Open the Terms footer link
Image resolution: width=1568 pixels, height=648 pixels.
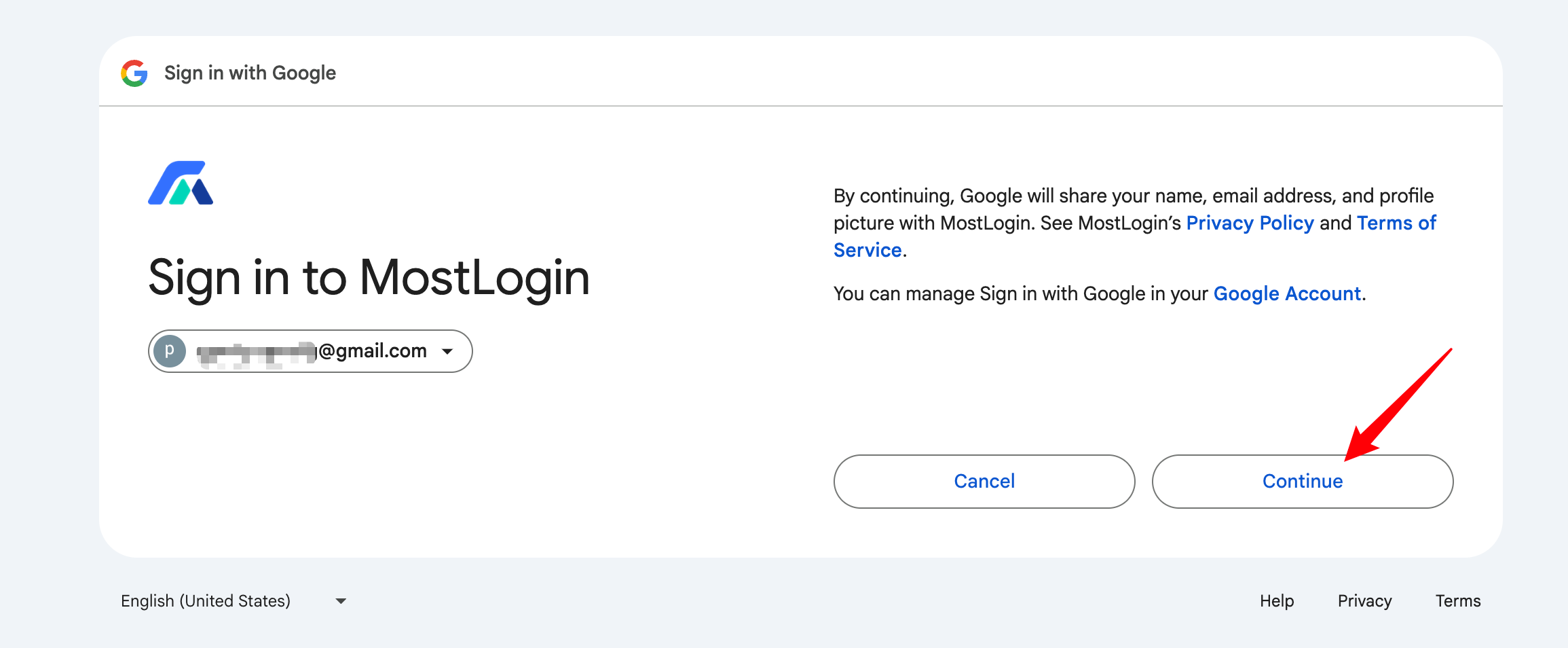point(1458,601)
